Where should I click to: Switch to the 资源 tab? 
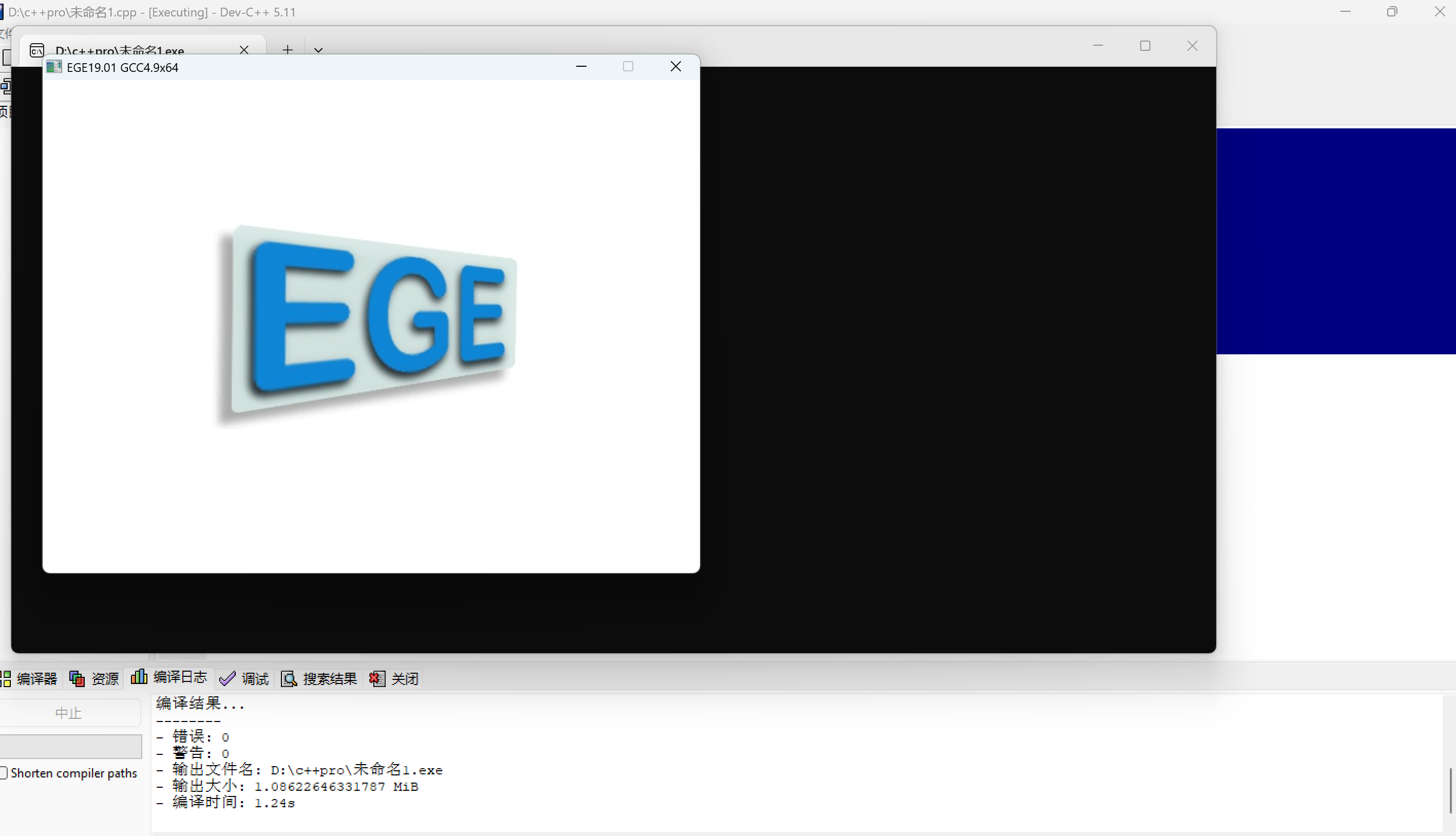click(x=94, y=679)
